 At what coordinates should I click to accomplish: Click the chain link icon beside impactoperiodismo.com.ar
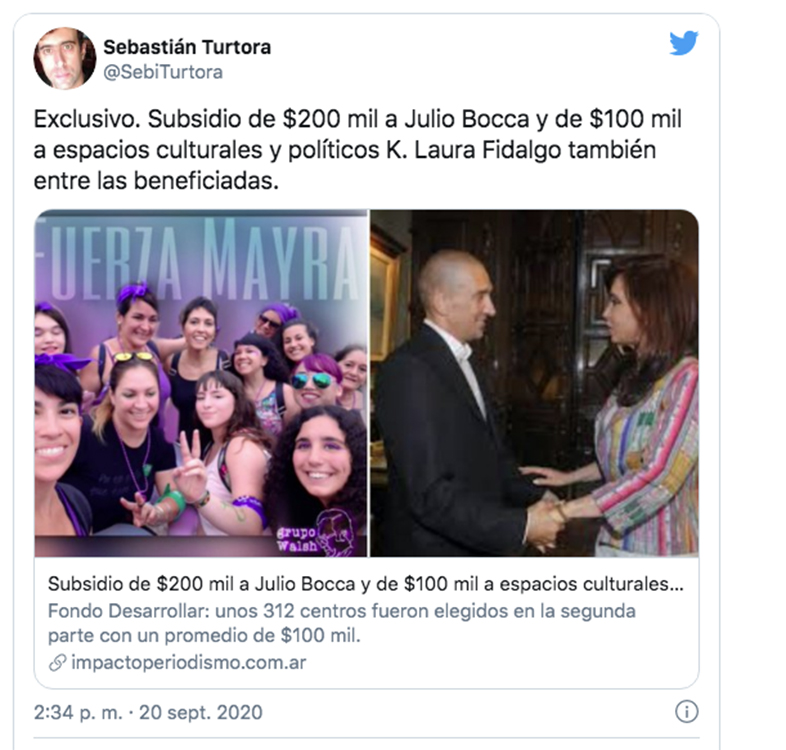[x=57, y=662]
